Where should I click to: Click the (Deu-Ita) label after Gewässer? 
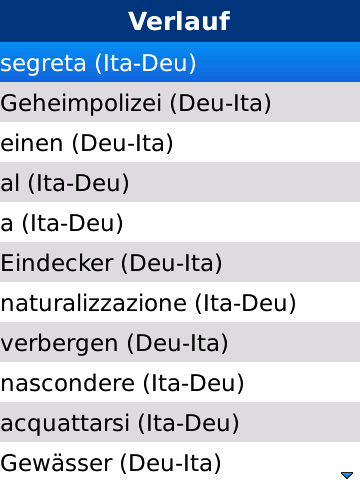tap(170, 463)
